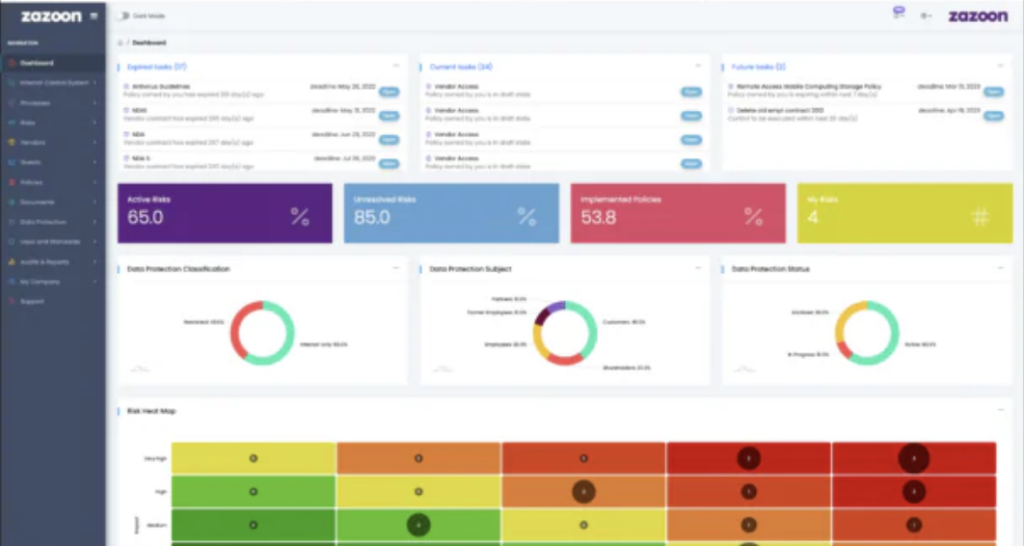Image resolution: width=1024 pixels, height=546 pixels.
Task: Click the Support sidebar icon
Action: click(x=12, y=301)
